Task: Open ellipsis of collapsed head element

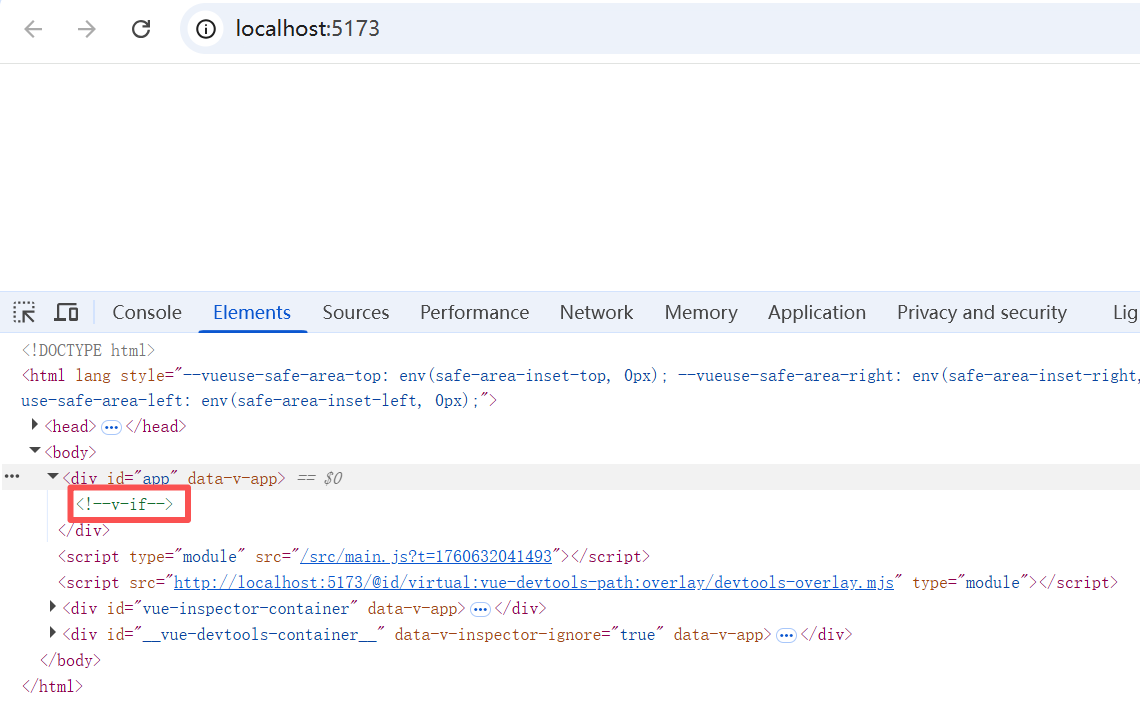Action: 111,427
